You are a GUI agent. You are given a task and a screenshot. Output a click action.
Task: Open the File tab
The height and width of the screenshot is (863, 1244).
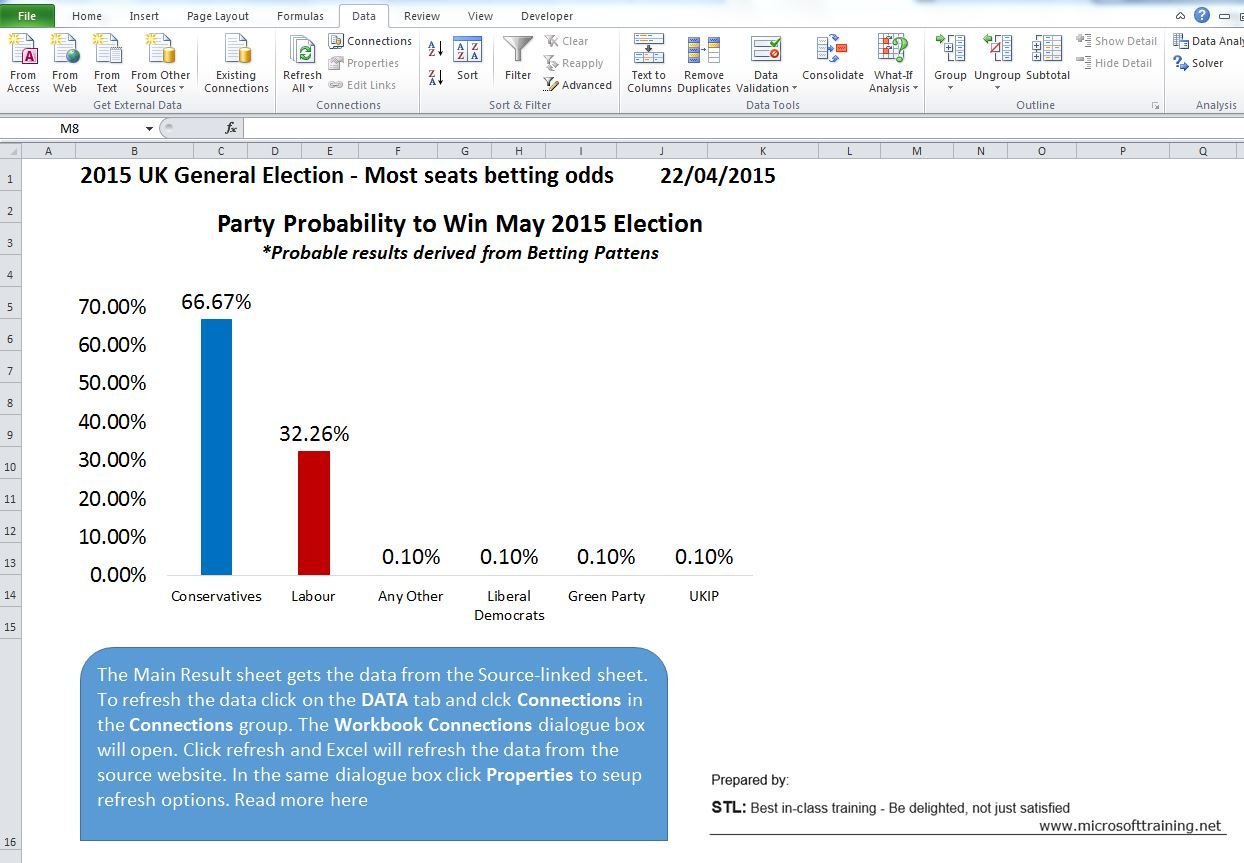tap(27, 16)
